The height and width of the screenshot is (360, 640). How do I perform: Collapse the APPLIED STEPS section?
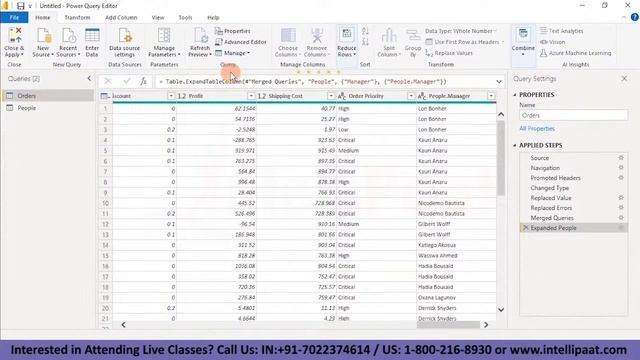tap(515, 145)
